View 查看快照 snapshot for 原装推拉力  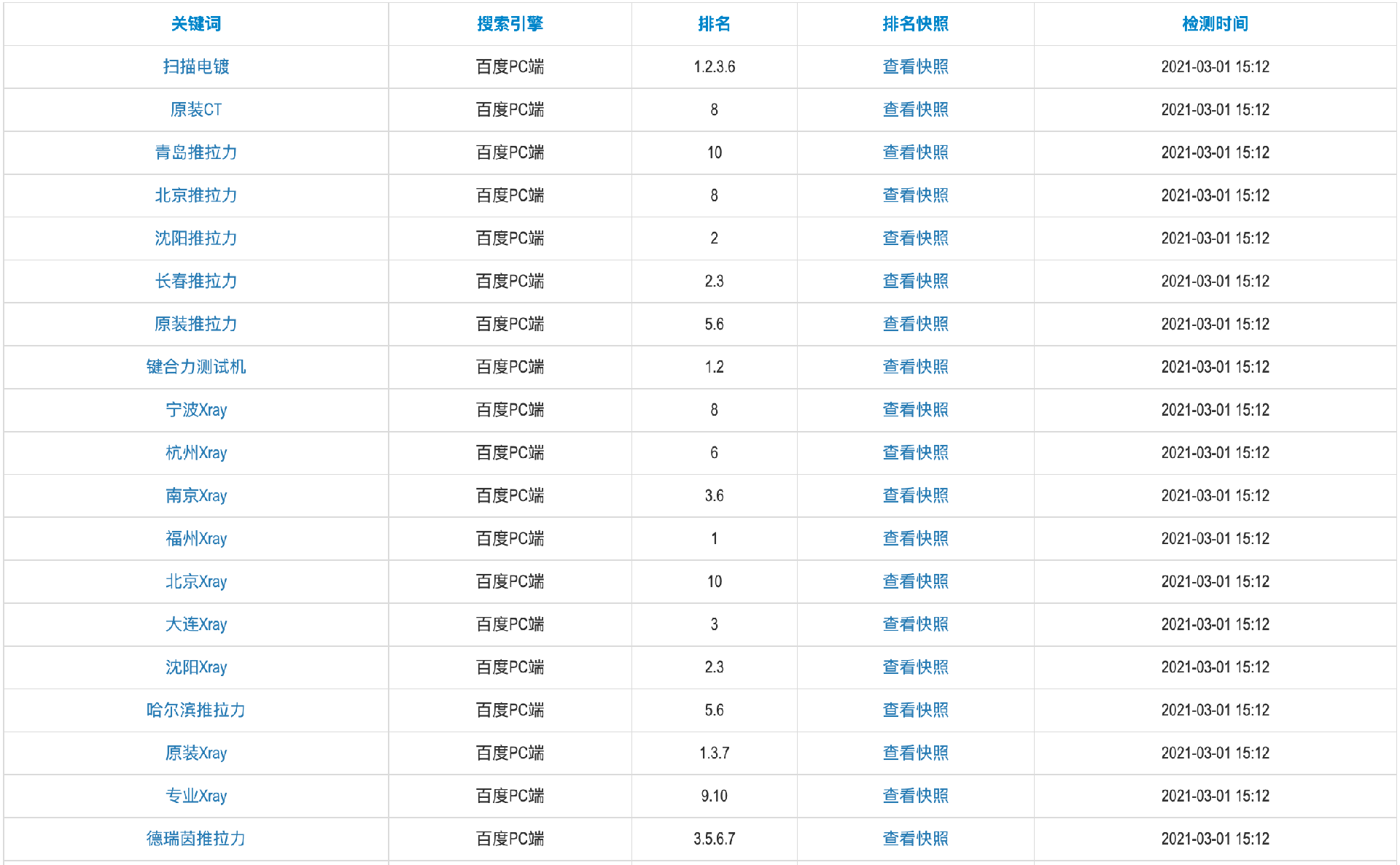(916, 324)
